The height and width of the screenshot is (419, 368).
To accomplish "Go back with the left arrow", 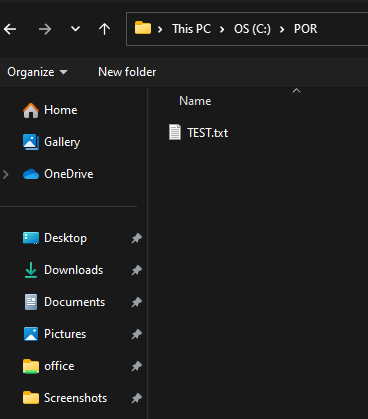I will (10, 29).
